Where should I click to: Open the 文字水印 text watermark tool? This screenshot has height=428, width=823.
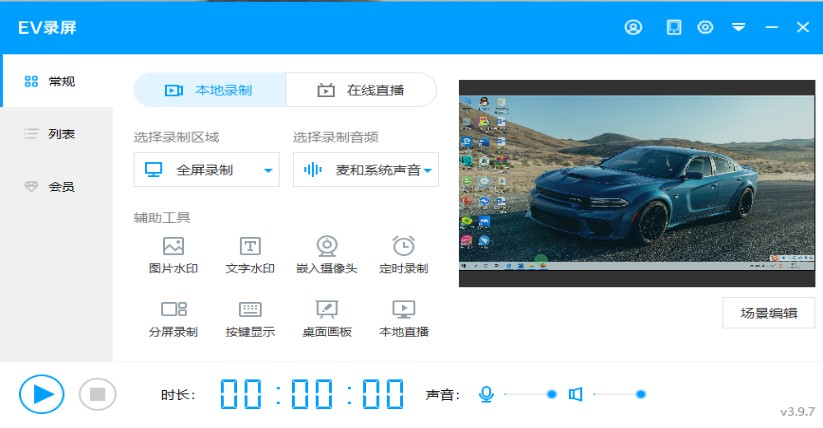pos(250,255)
